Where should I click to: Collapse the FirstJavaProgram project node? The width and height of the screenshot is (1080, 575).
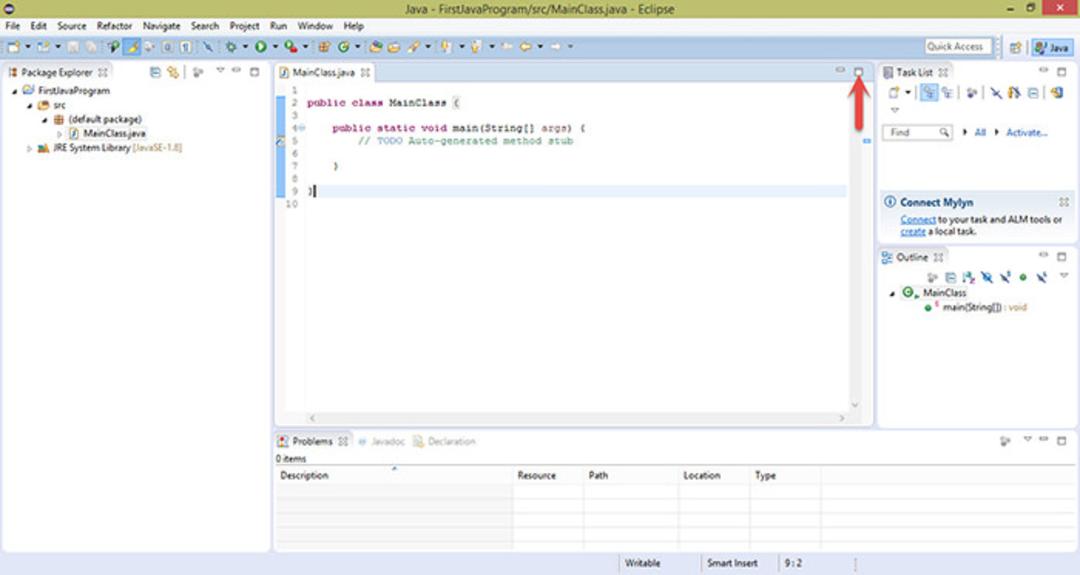14,91
